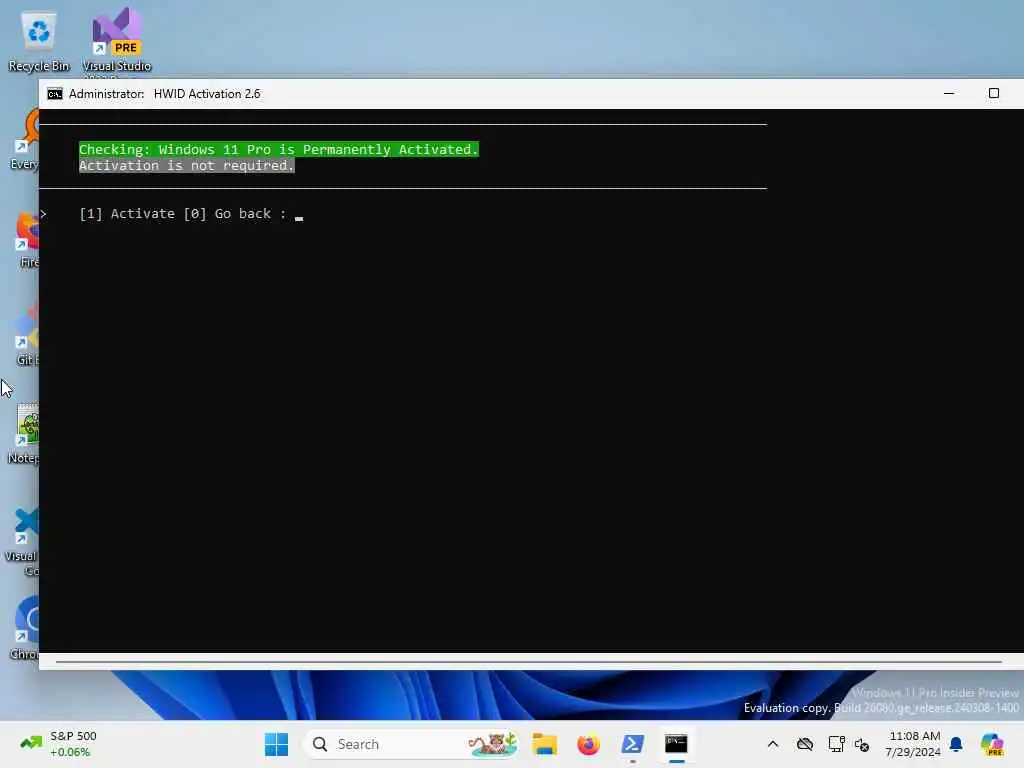Click the title "HWID Activation 2.6"

207,94
